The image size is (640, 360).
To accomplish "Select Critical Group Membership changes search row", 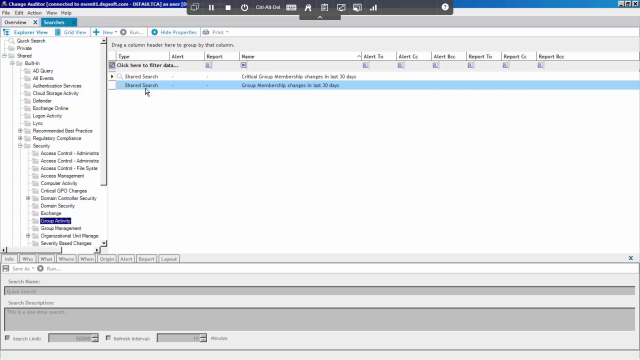I will (x=373, y=76).
